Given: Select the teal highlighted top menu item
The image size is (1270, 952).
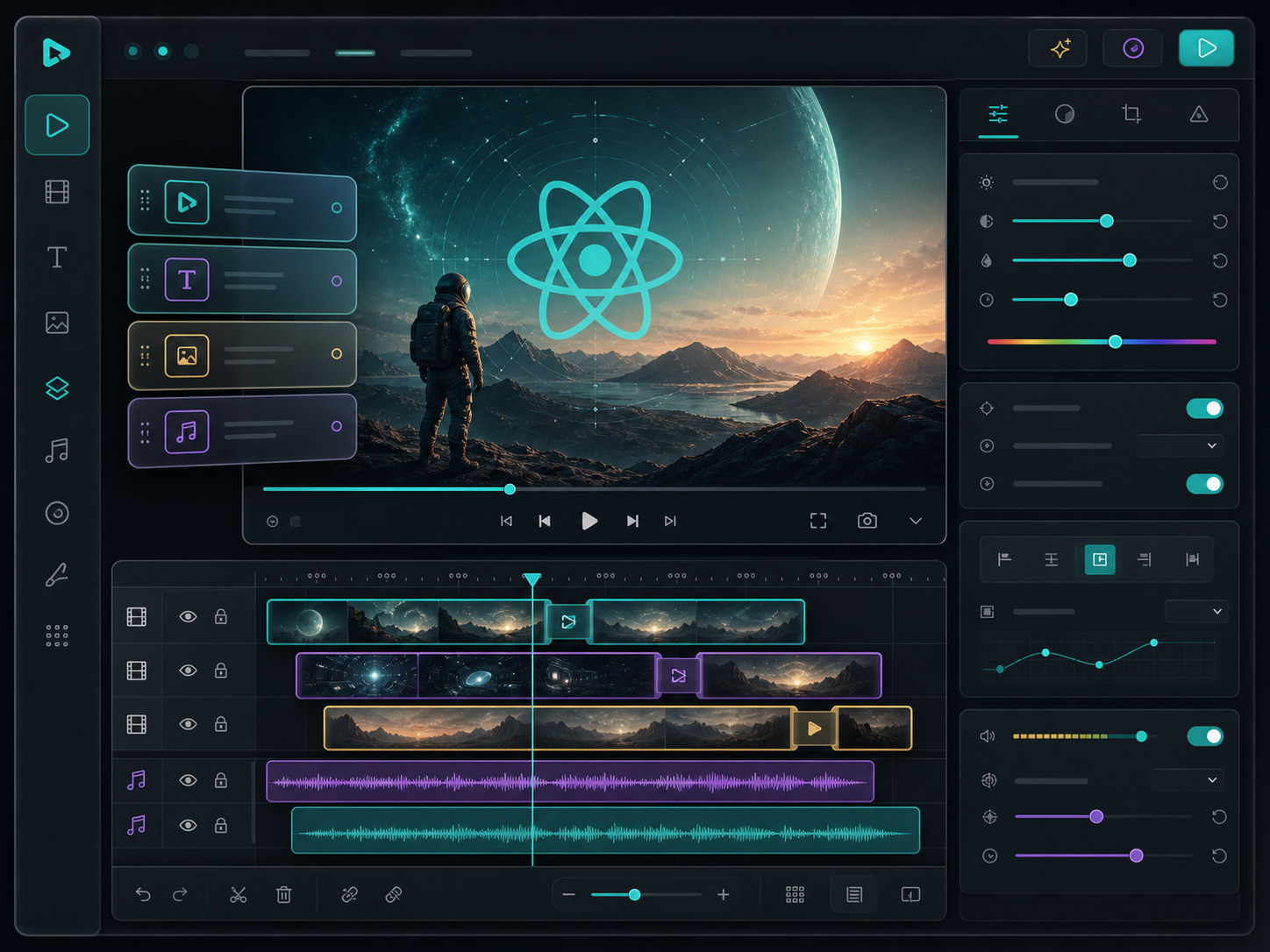Looking at the screenshot, I should 355,53.
